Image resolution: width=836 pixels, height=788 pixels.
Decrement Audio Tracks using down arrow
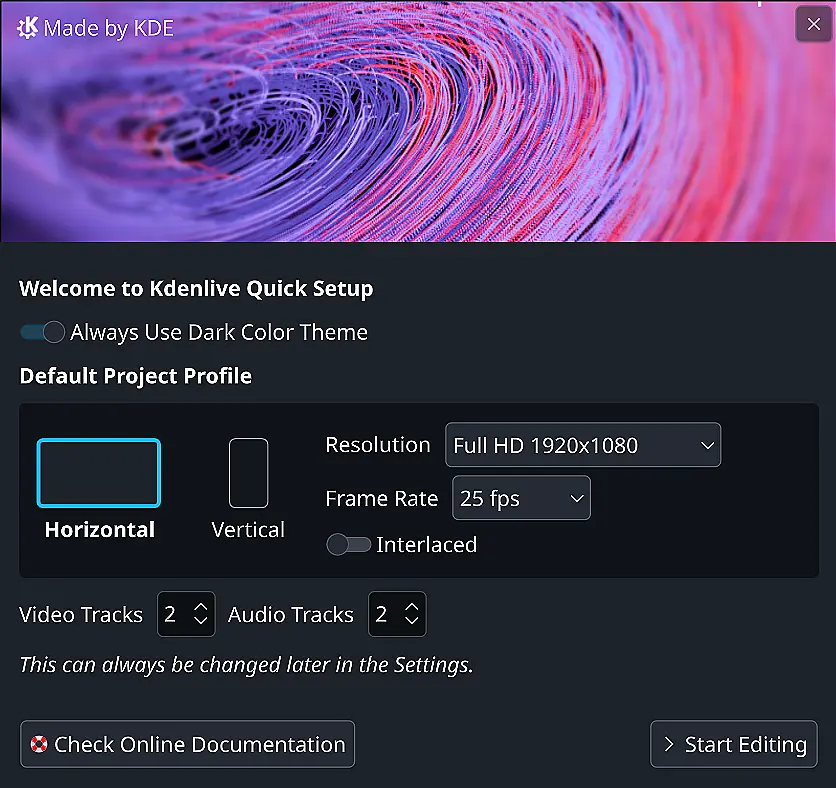[412, 622]
